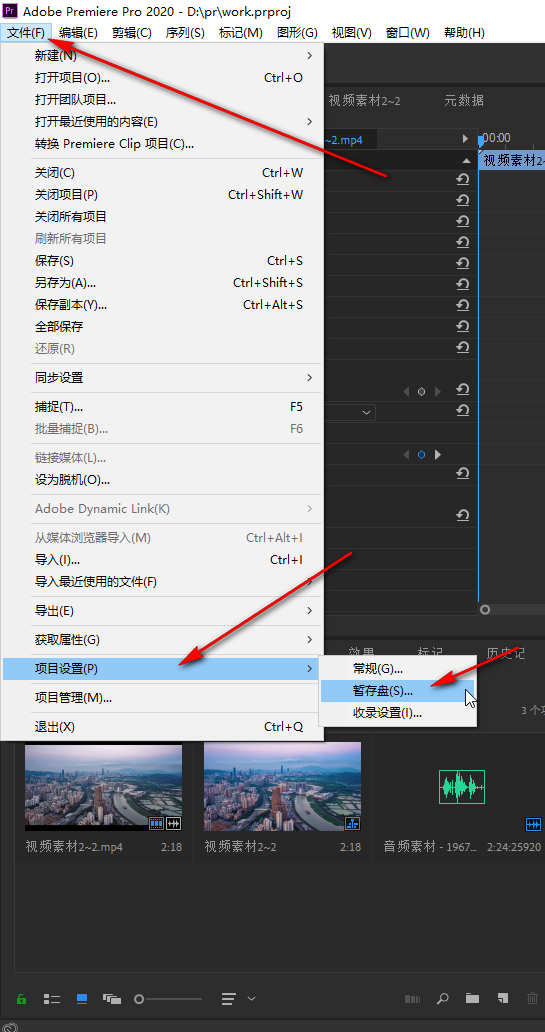Image resolution: width=545 pixels, height=1032 pixels.
Task: Switch project panel to icon view
Action: (x=82, y=998)
